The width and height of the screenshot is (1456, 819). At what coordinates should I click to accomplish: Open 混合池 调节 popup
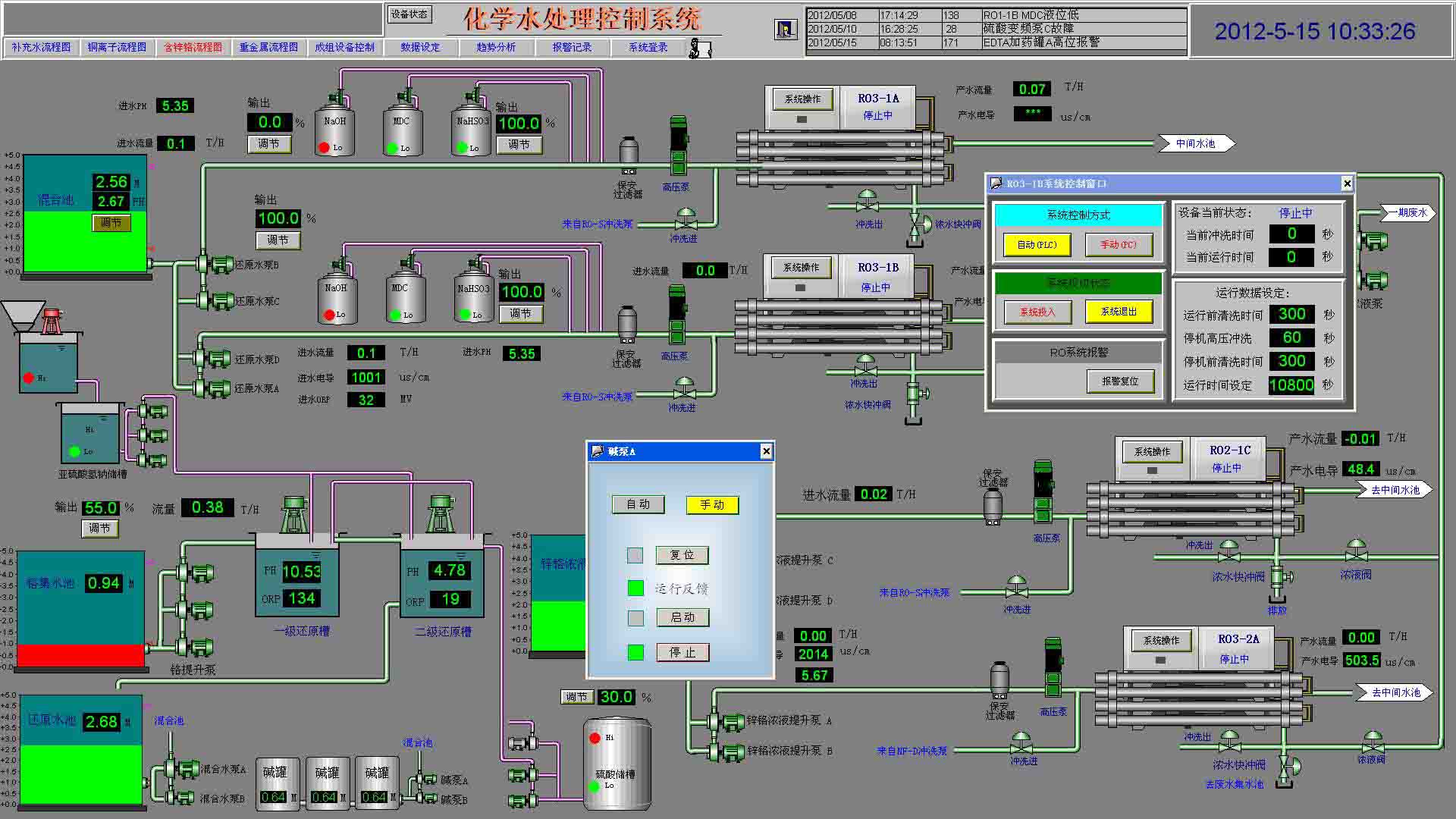(x=111, y=223)
